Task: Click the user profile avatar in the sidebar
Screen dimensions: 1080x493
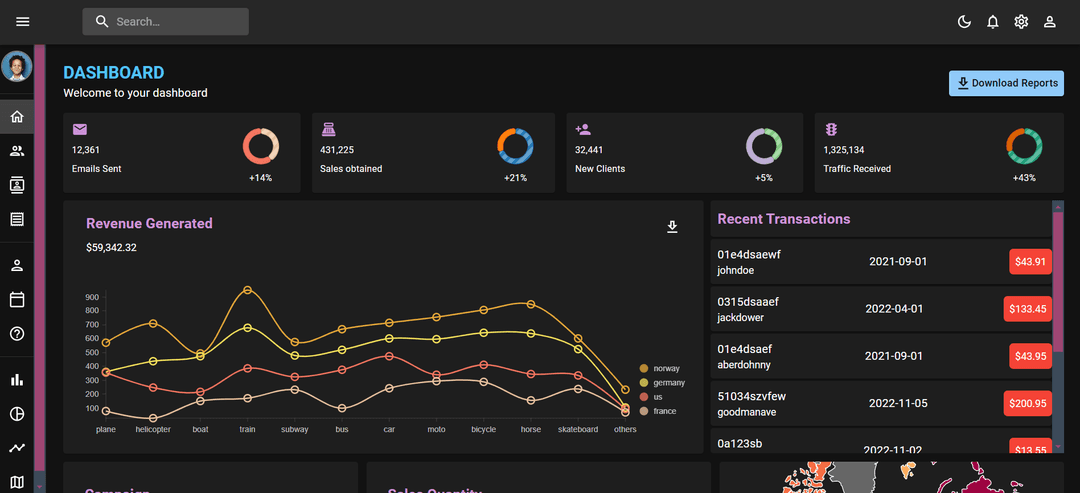Action: [x=17, y=67]
